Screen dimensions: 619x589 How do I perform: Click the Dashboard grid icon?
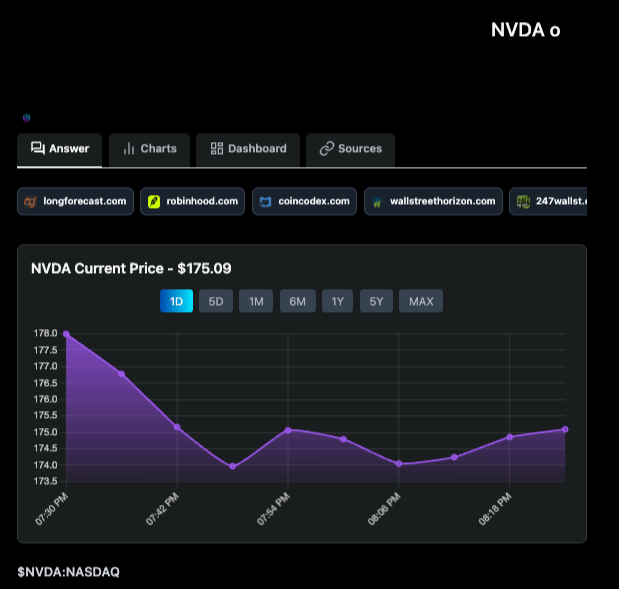tap(217, 148)
